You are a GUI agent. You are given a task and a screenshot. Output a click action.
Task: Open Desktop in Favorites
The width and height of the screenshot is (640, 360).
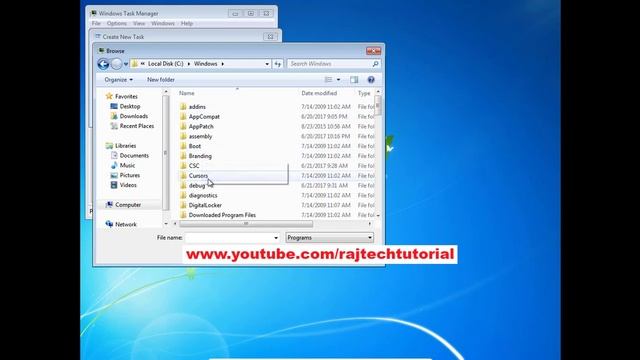pos(130,106)
